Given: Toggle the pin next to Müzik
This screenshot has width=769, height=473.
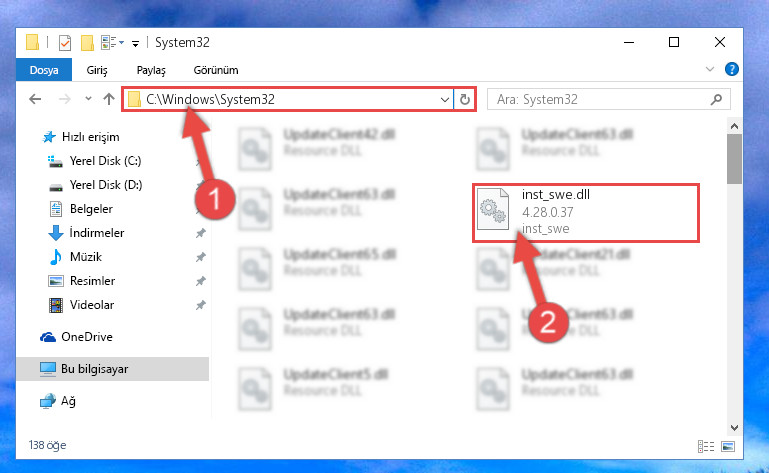Looking at the screenshot, I should click(200, 257).
